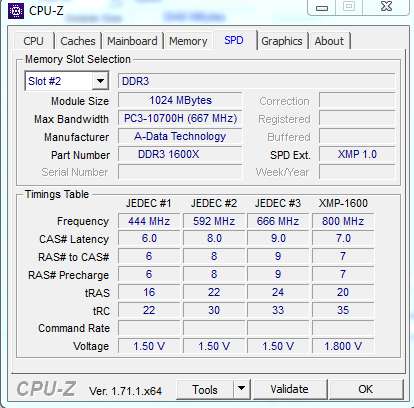Click the empty Command Rate cell under JEDEC #1
This screenshot has width=414, height=408.
coord(149,328)
